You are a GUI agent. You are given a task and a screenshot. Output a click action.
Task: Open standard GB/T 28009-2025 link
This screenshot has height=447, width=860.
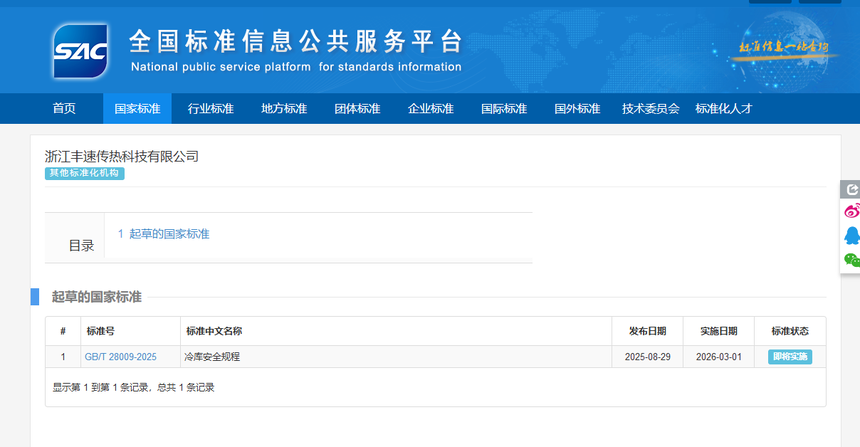120,357
